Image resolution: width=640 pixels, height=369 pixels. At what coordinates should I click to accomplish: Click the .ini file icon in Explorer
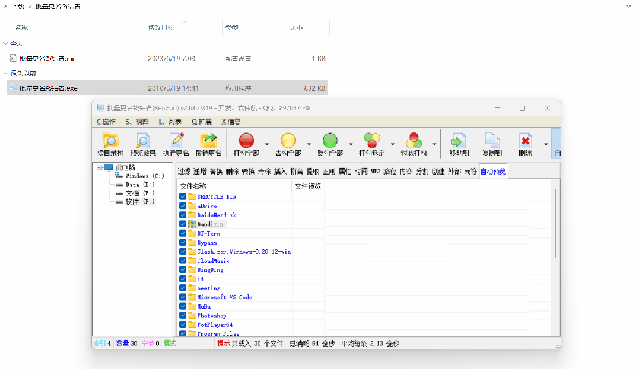pos(13,58)
